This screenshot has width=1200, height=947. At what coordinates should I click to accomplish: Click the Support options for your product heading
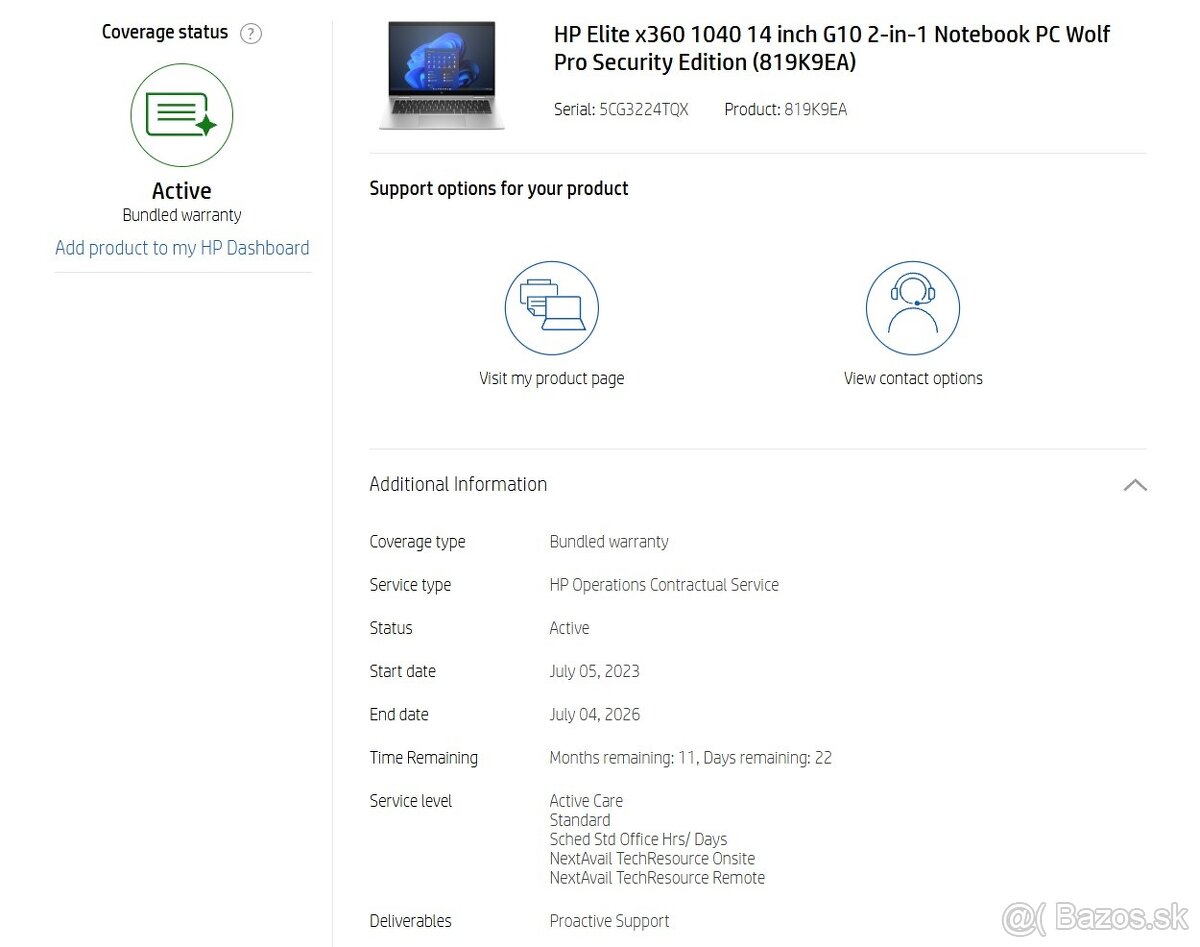[x=499, y=189]
